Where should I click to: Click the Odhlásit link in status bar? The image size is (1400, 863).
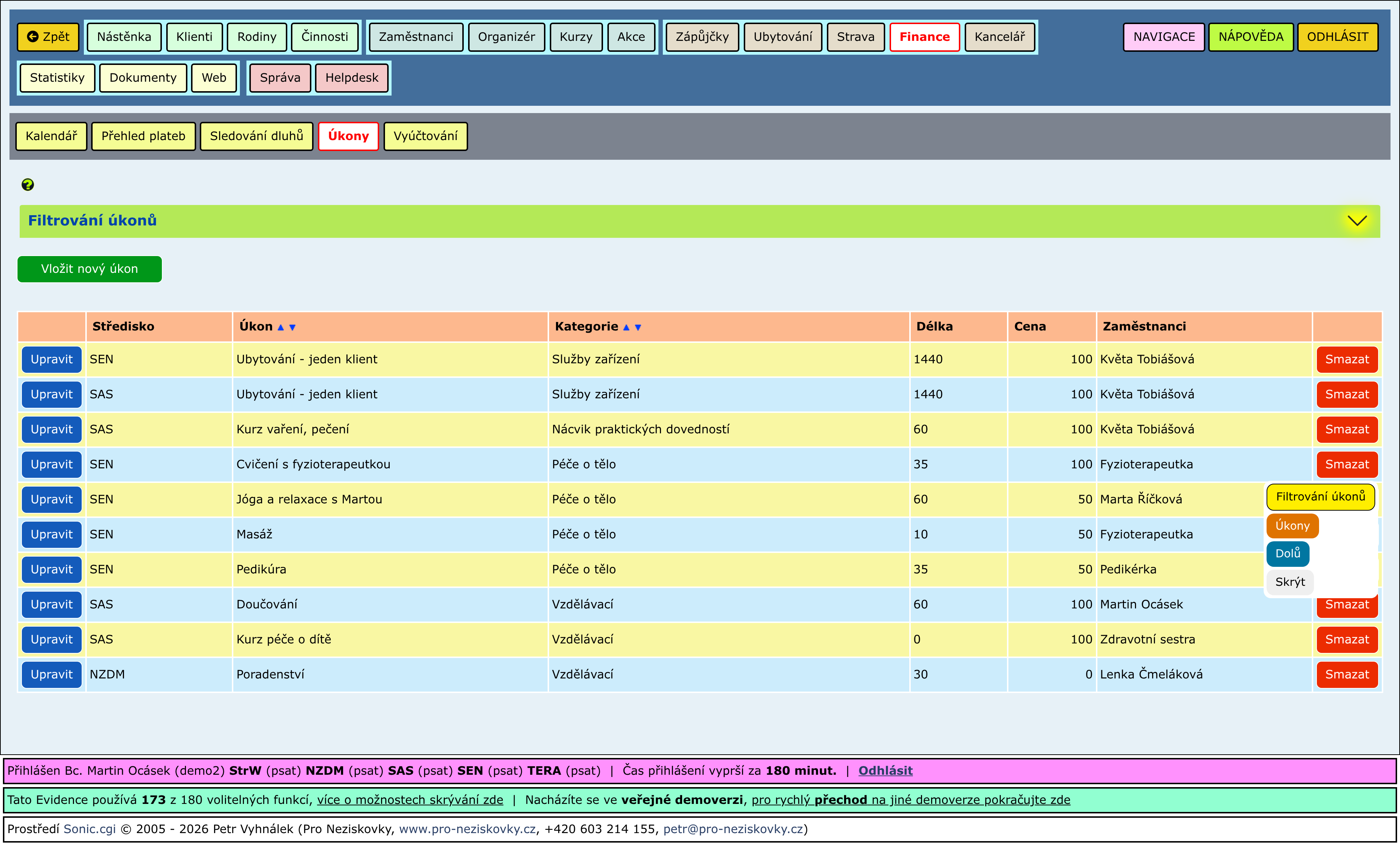(885, 770)
